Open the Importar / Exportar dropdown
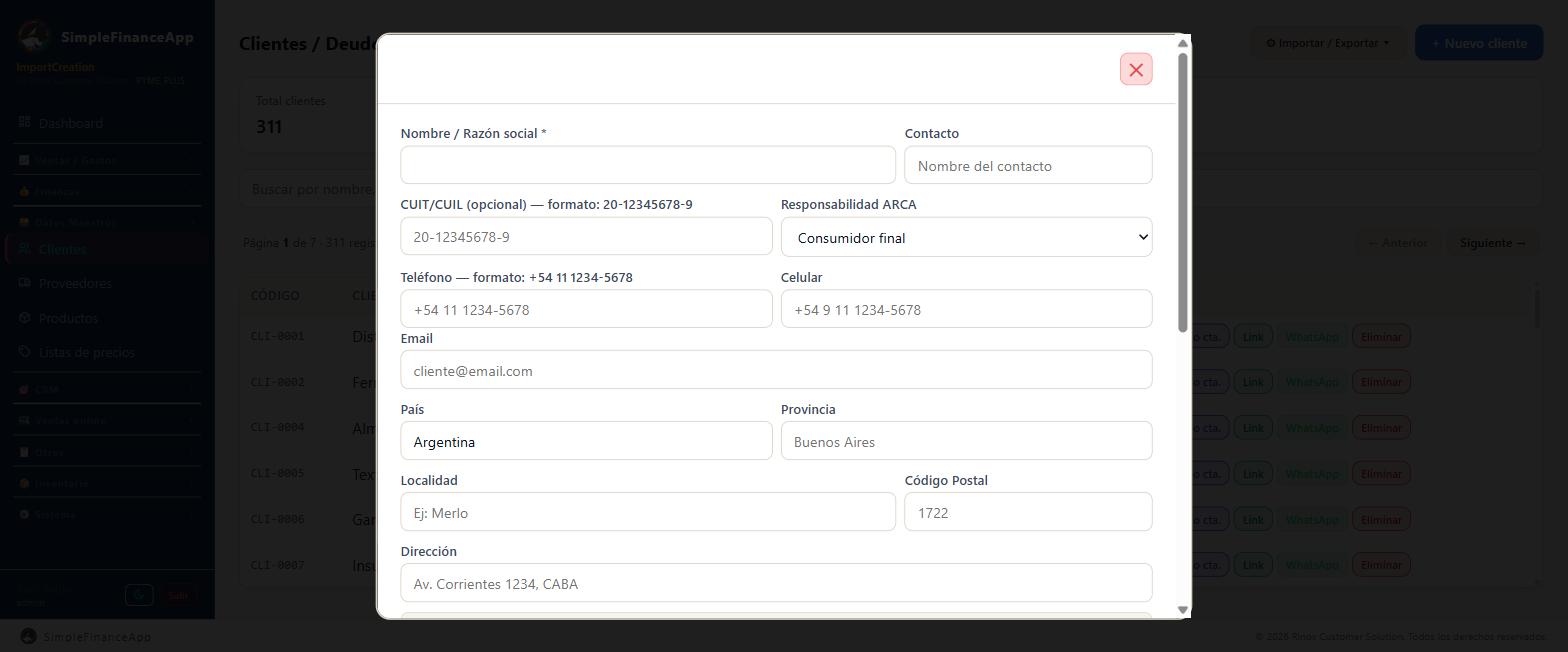This screenshot has width=1568, height=652. (x=1327, y=43)
